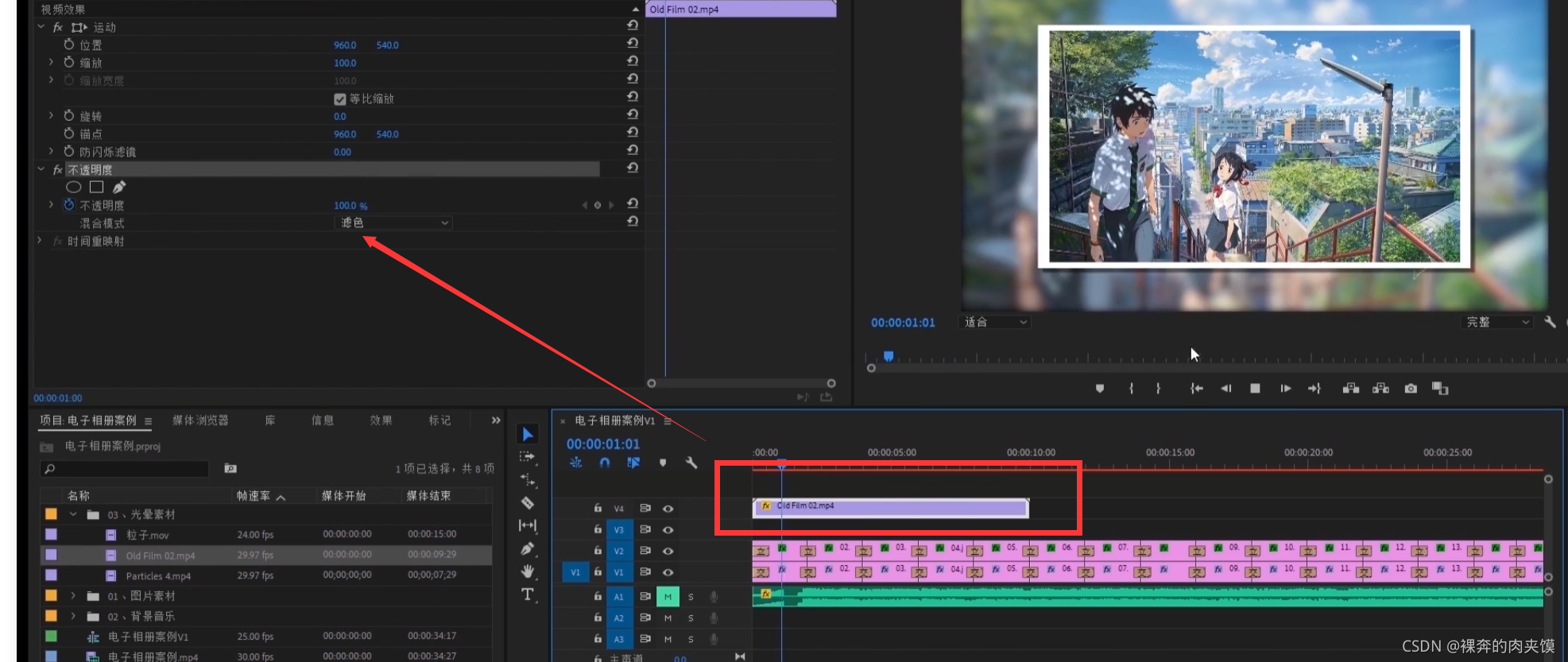Screen dimensions: 1568x662
Task: Go to In point
Action: tap(1196, 389)
